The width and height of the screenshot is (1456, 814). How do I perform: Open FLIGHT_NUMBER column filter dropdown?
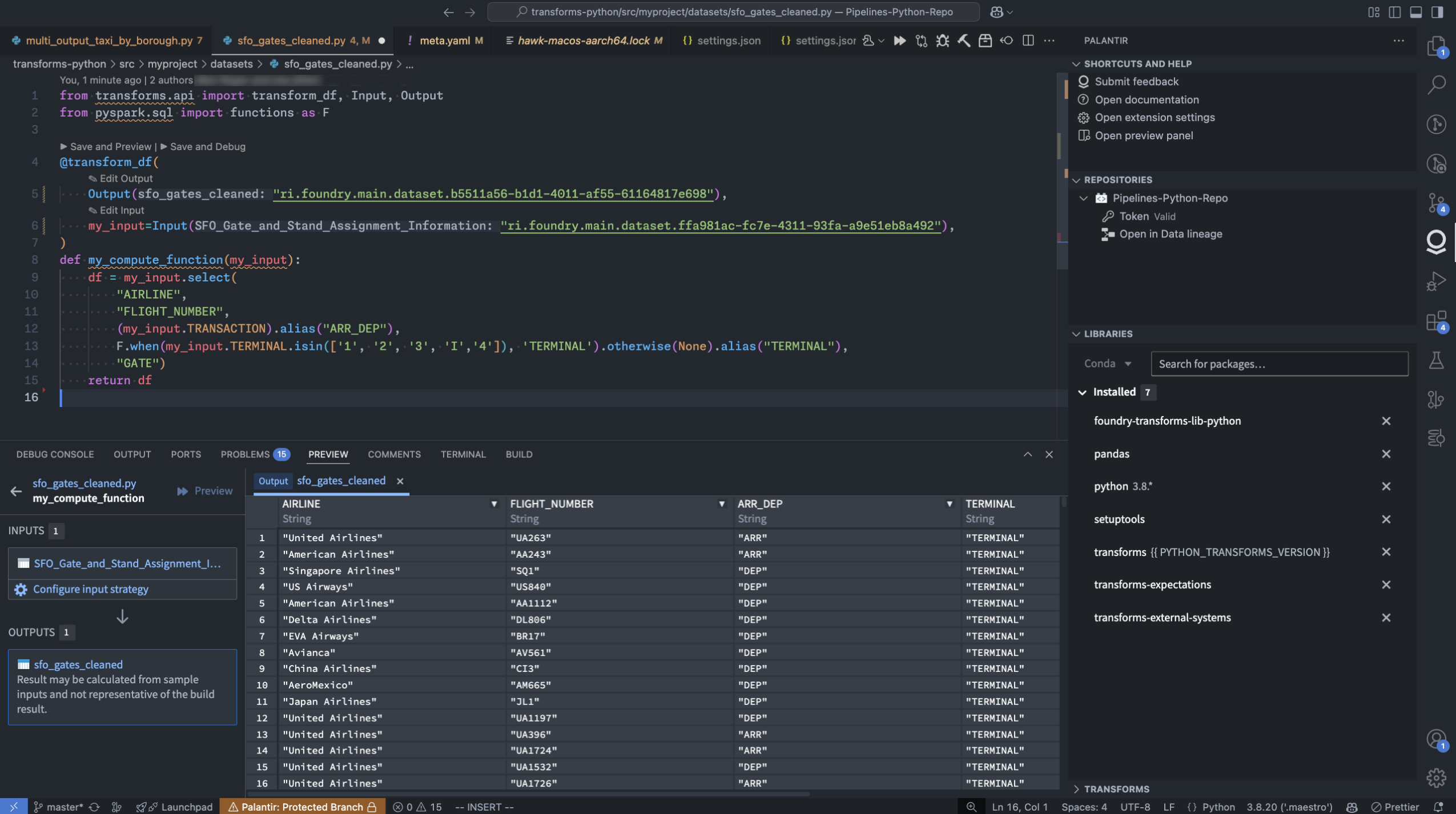coord(722,504)
